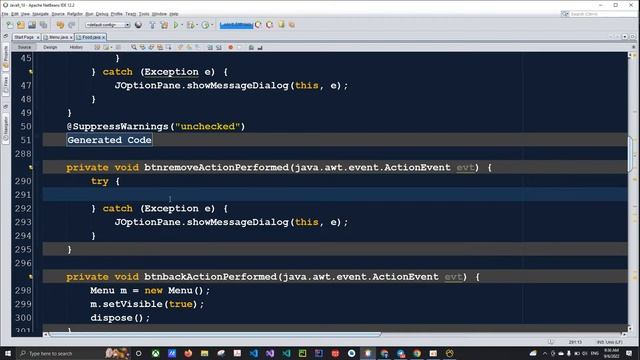The width and height of the screenshot is (640, 360).
Task: Click the Comment editor toolbar icon
Action: pyautogui.click(x=251, y=47)
